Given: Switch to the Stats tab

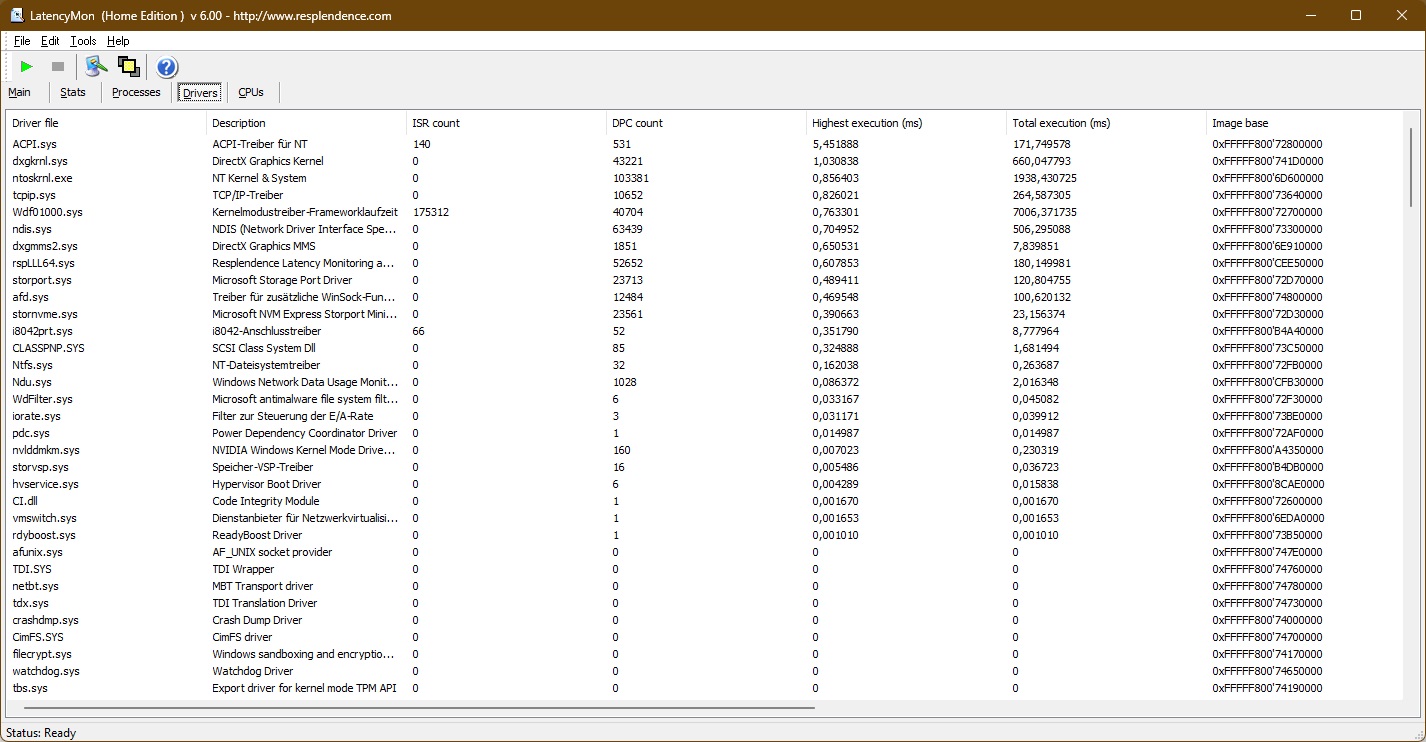Looking at the screenshot, I should (x=73, y=92).
